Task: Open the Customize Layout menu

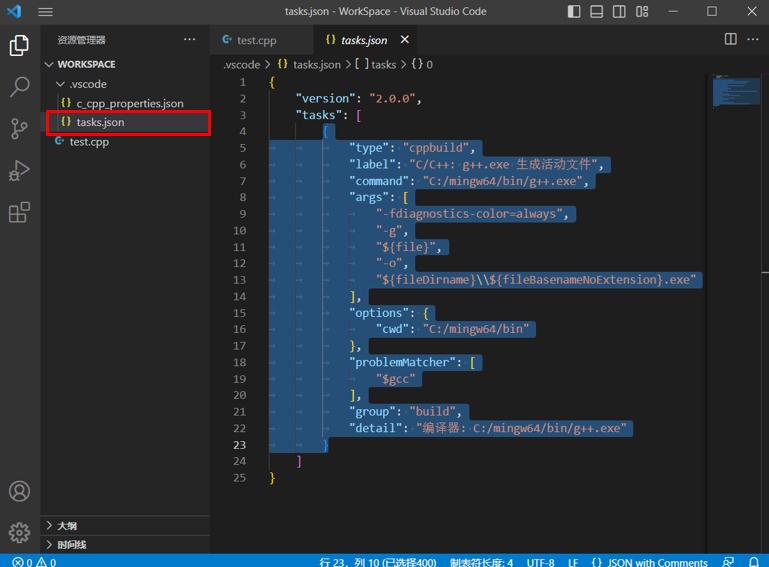Action: [642, 11]
